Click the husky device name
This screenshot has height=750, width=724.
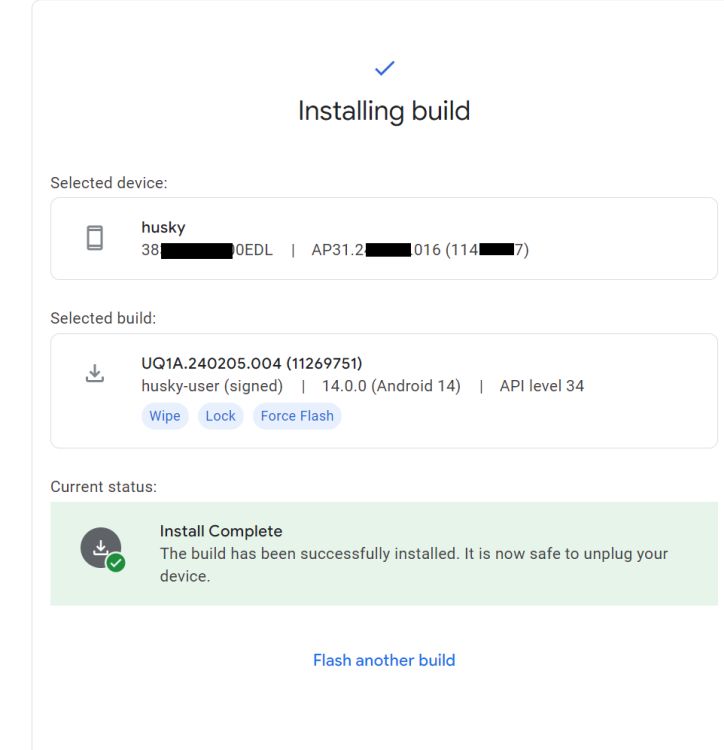click(x=163, y=227)
